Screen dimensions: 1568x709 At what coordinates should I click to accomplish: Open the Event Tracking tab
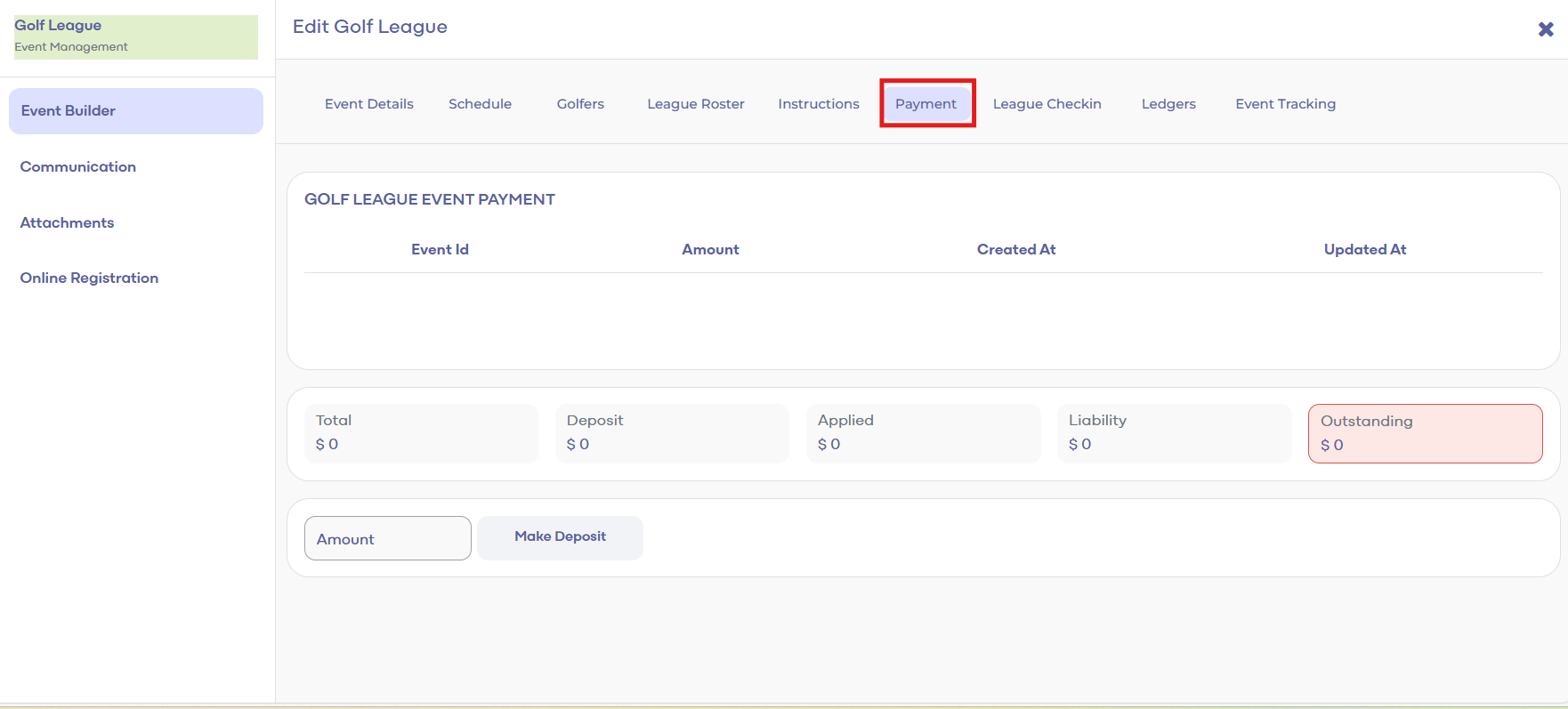1285,104
